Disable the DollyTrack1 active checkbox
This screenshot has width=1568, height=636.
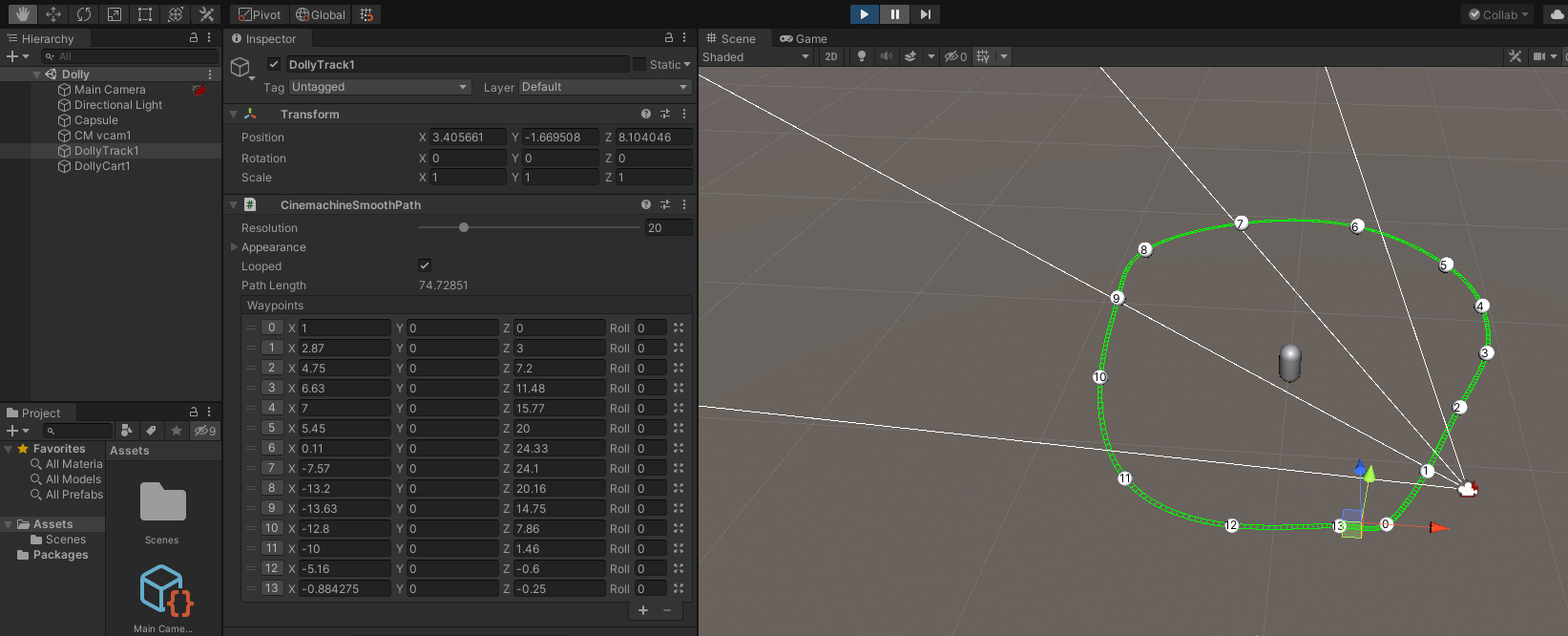click(274, 64)
